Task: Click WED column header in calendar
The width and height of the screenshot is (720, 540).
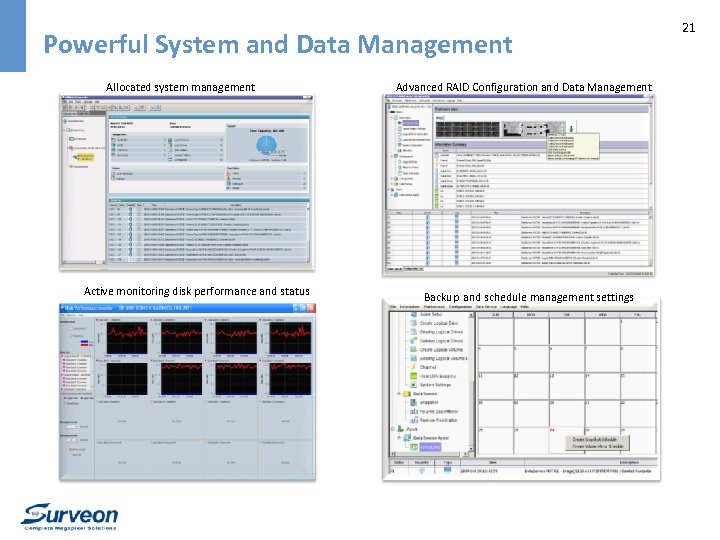Action: 602,315
